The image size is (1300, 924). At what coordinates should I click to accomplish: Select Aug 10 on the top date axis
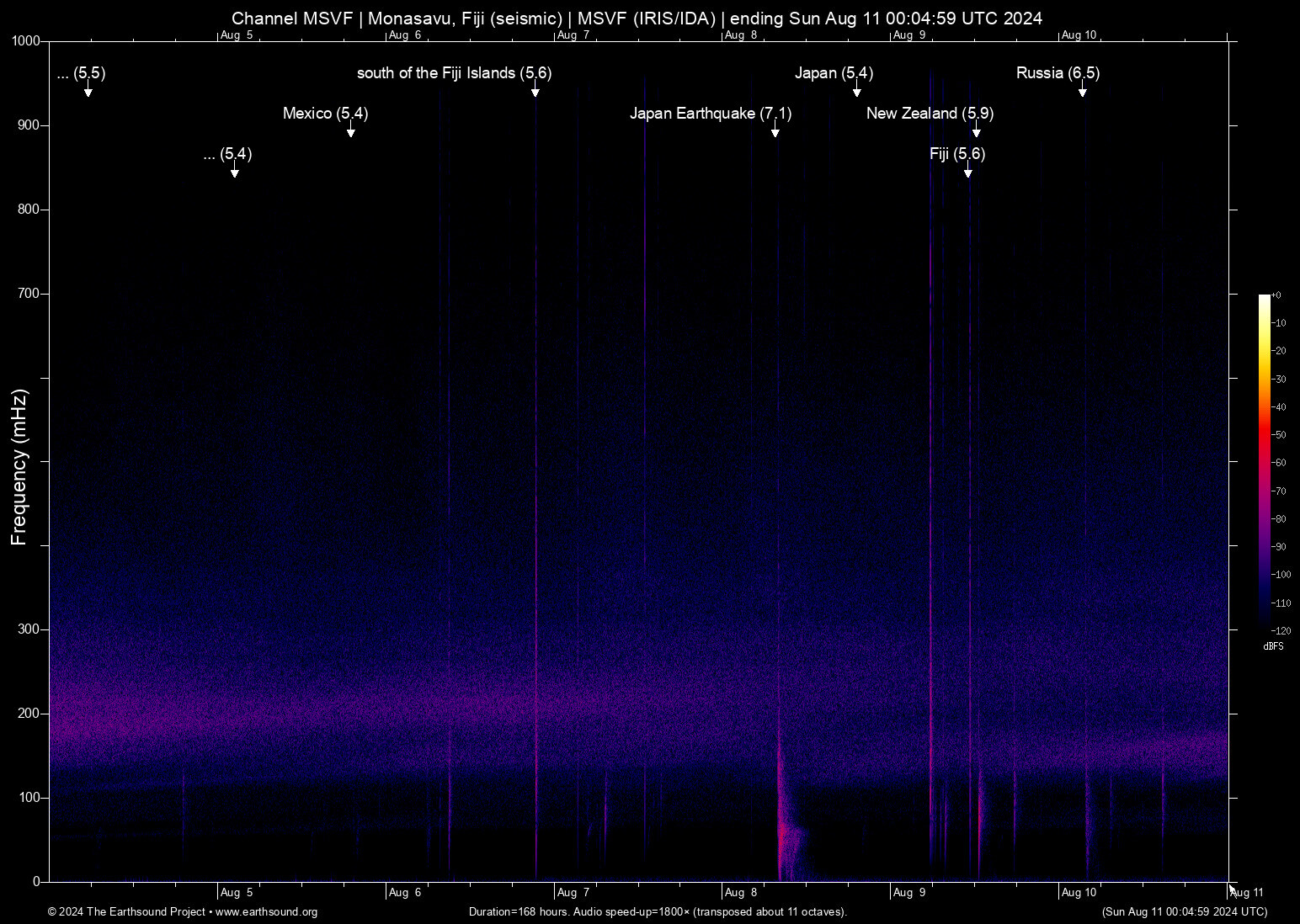[1079, 35]
